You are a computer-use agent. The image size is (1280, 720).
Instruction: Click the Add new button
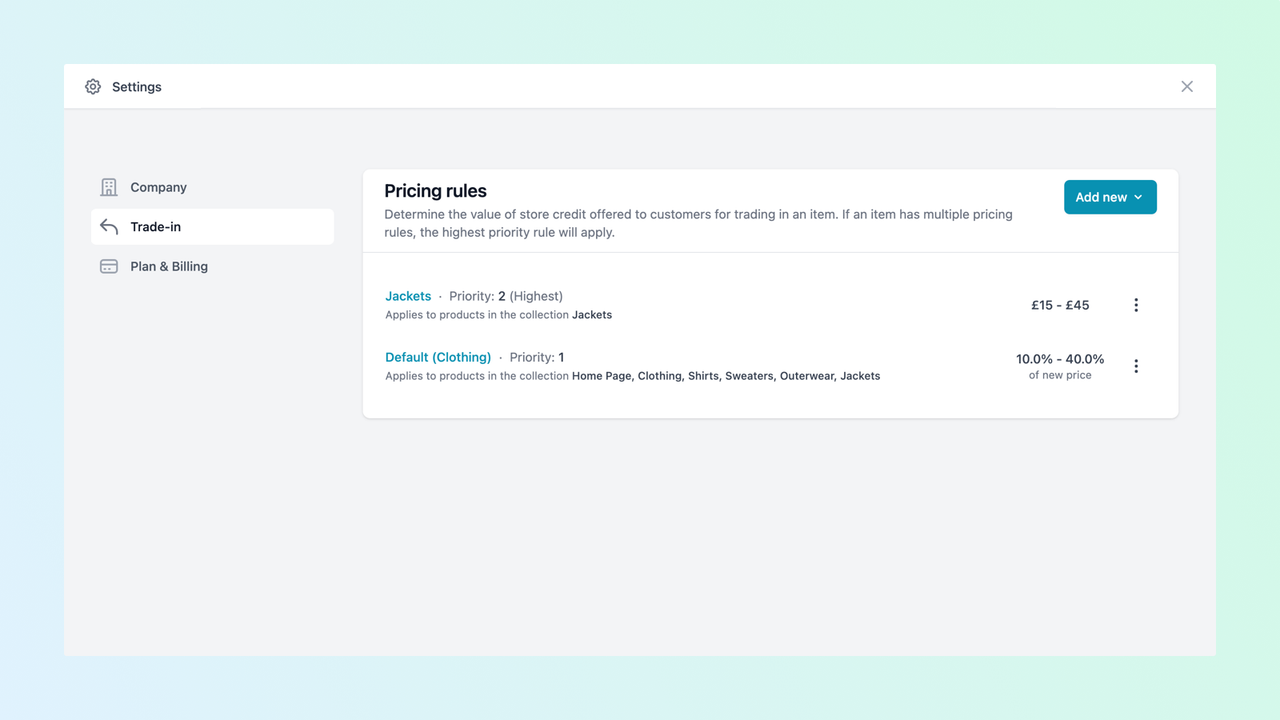pos(1103,197)
